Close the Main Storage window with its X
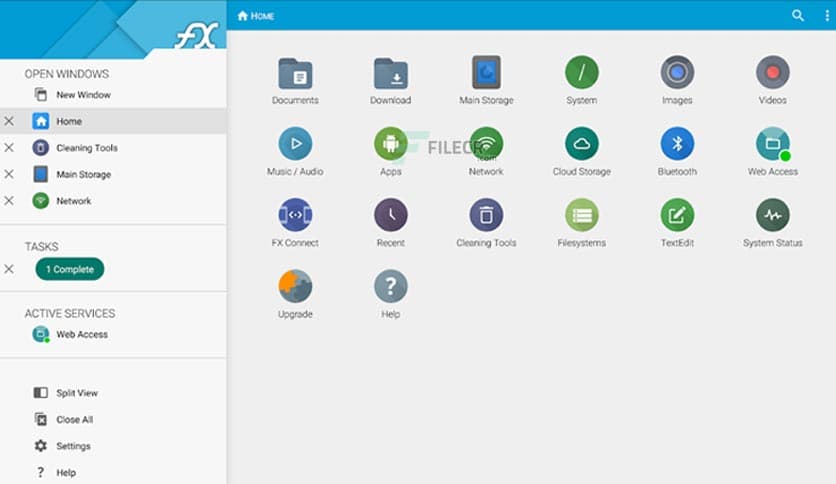Screen dimensions: 836x484 [9, 174]
